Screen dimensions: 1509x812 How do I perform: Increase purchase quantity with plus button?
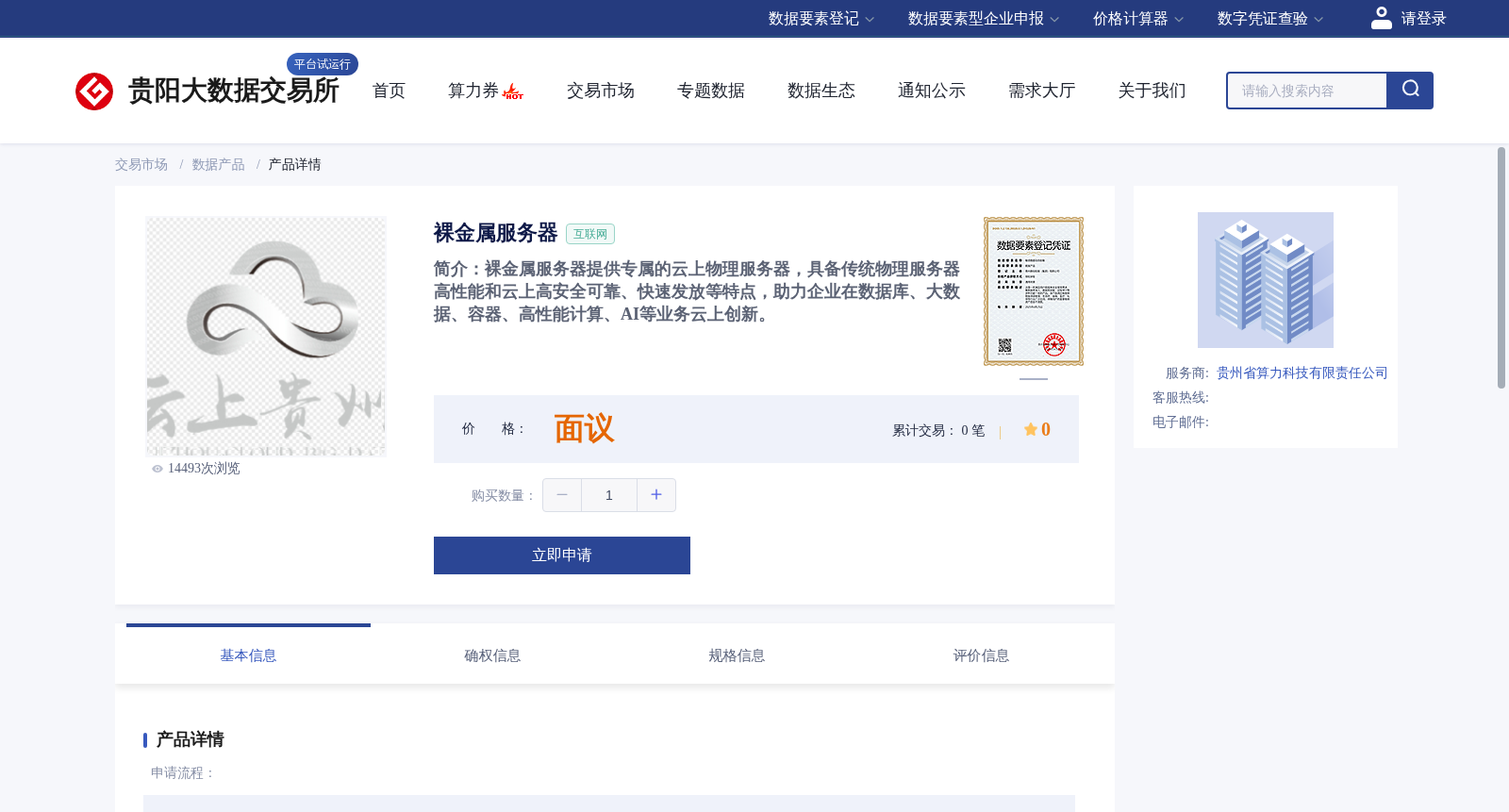(x=656, y=495)
